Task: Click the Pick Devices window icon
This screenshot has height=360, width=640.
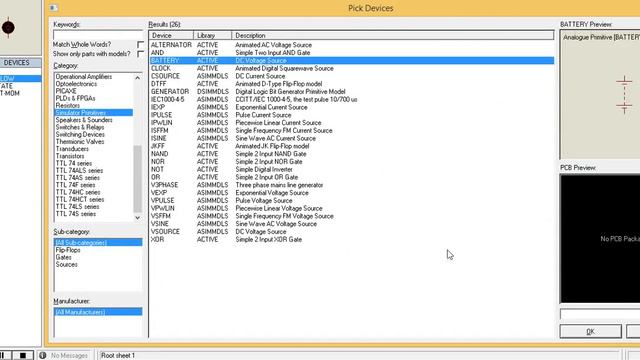Action: 53,8
